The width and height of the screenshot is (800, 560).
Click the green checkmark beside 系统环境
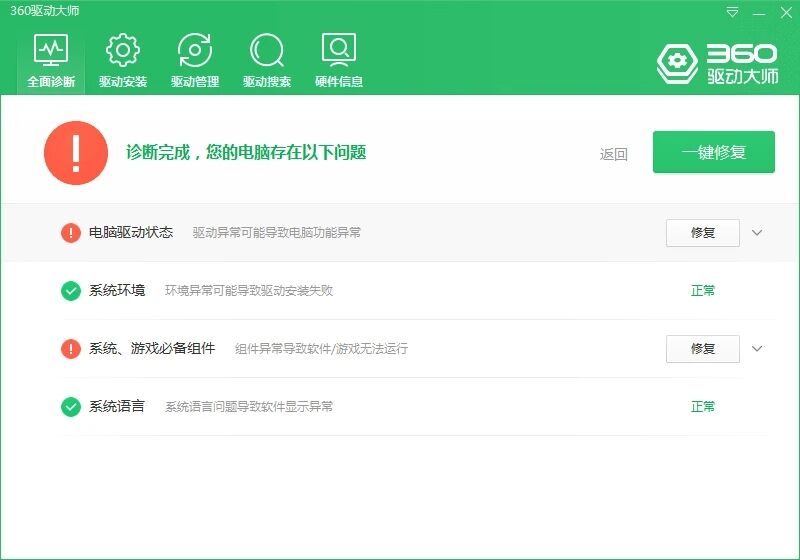point(71,291)
